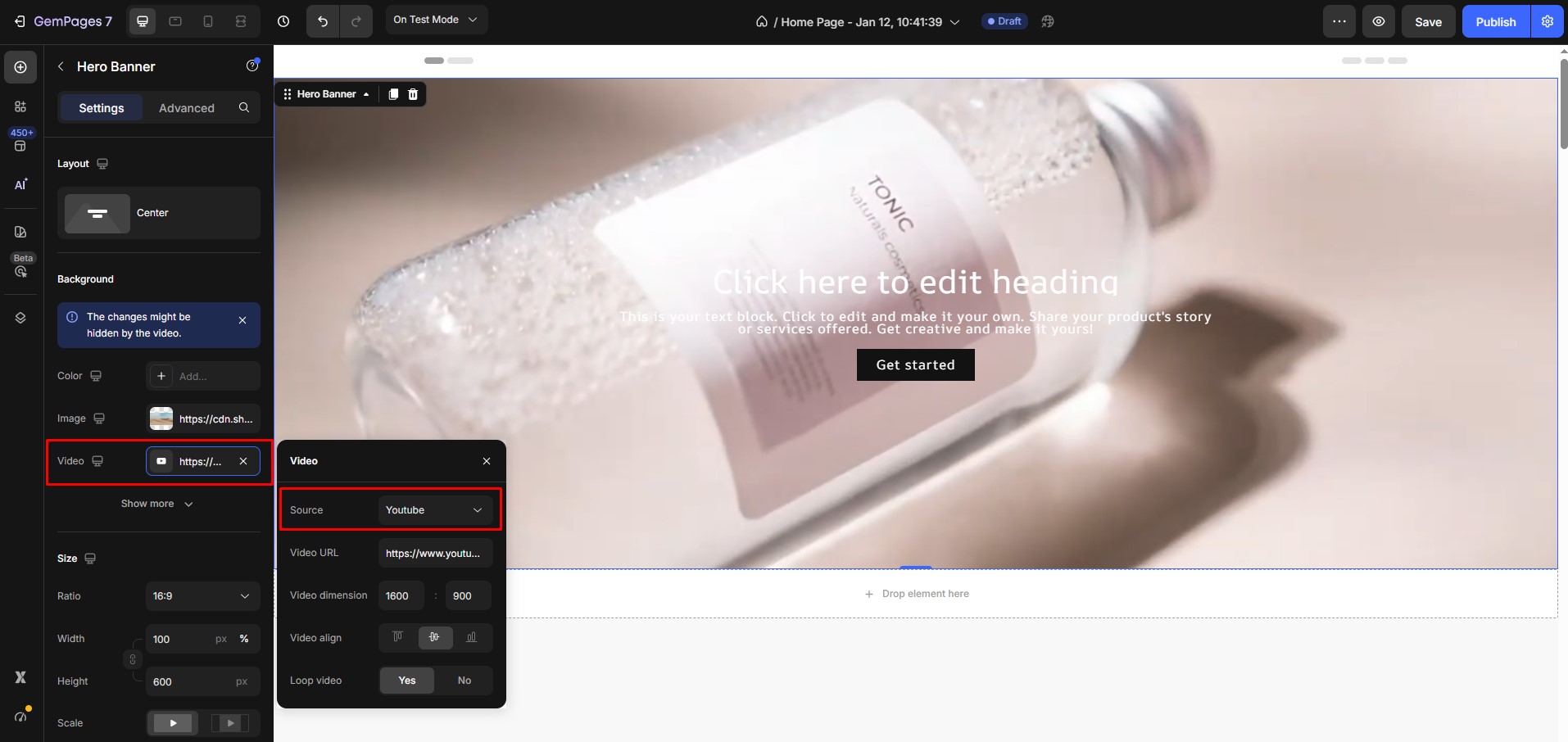1568x742 pixels.
Task: Set Loop video to Yes
Action: click(407, 681)
